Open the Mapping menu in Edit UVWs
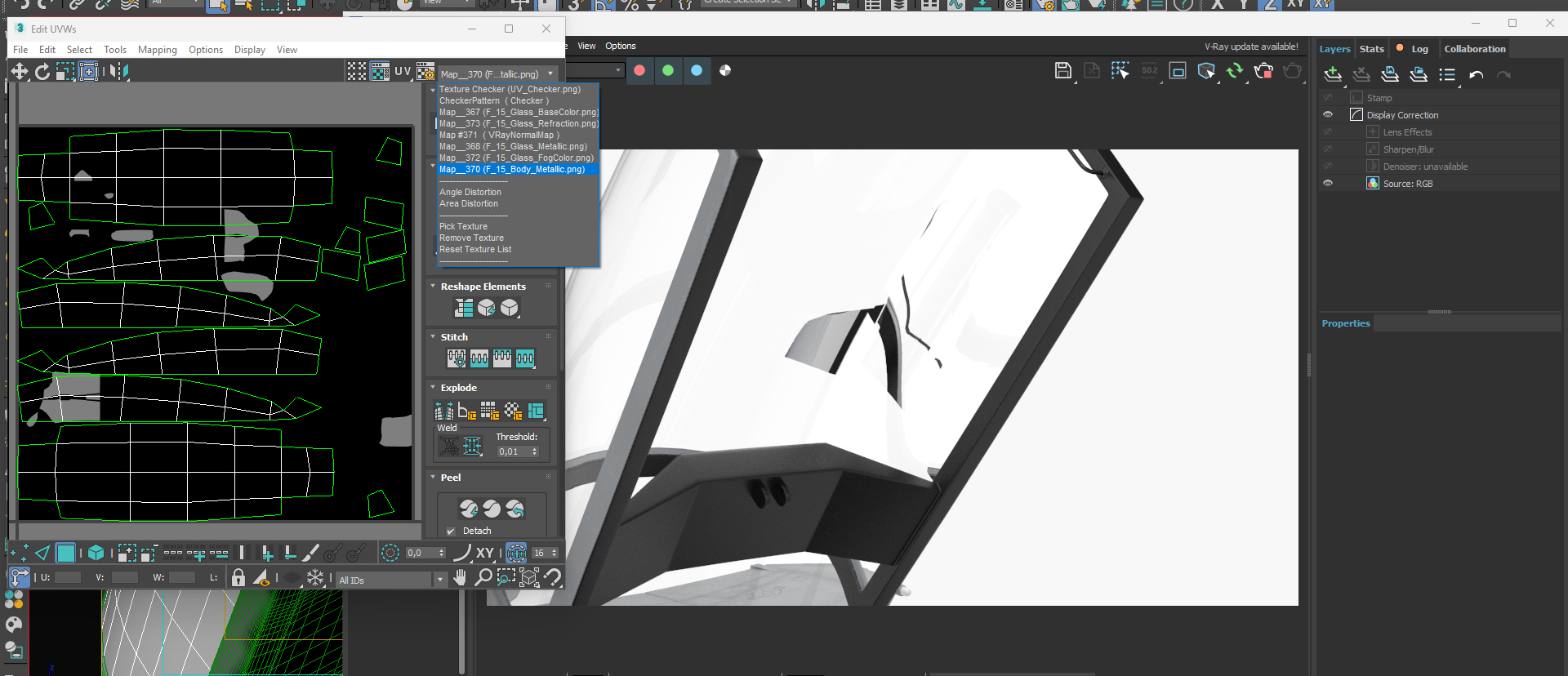Screen dimensions: 1568x676 pyautogui.click(x=158, y=50)
